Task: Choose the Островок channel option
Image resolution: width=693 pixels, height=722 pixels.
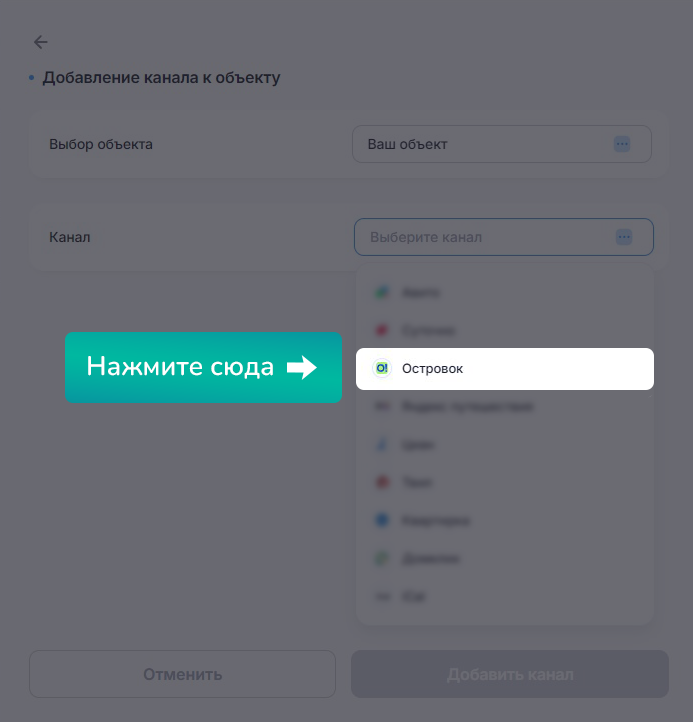Action: tap(505, 369)
